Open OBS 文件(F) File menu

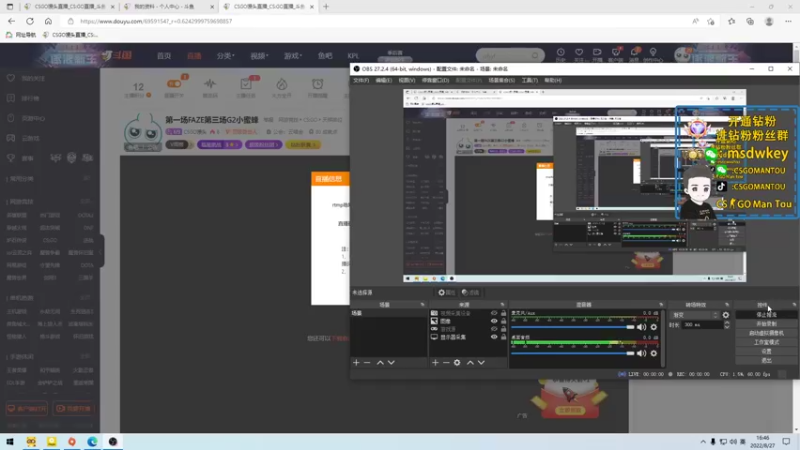coord(361,80)
